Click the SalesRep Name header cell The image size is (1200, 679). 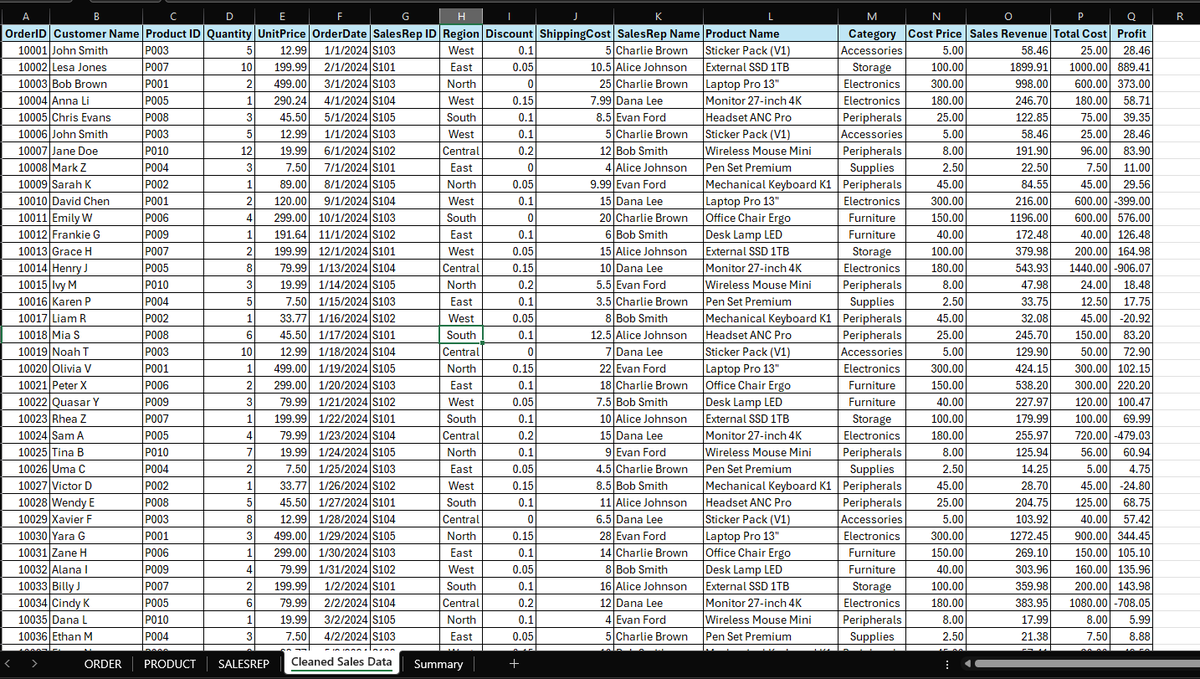659,33
